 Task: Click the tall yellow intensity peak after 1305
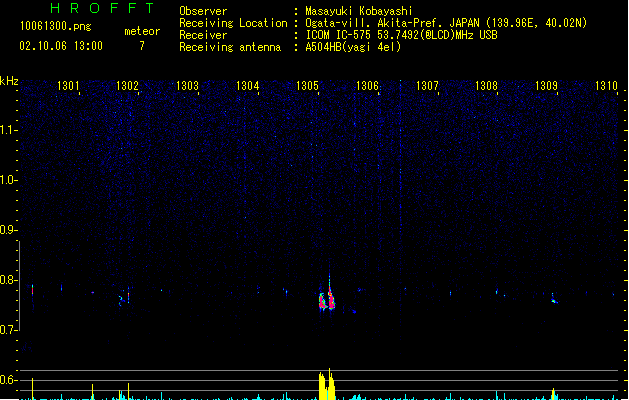pos(327,385)
